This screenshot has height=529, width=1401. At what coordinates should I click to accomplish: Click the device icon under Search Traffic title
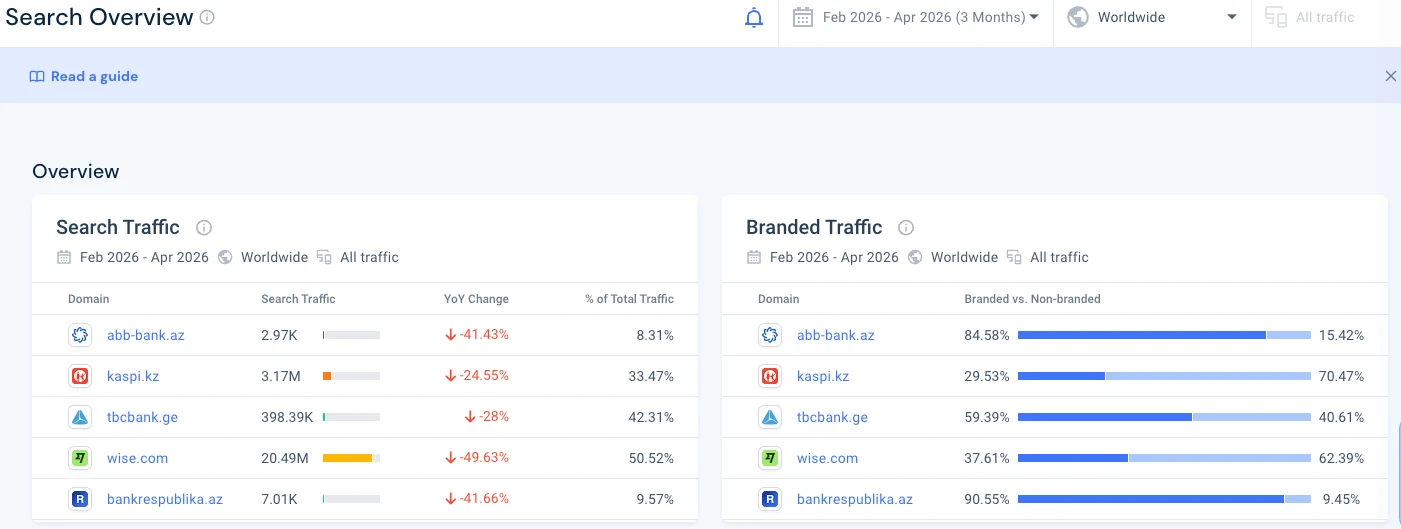click(324, 257)
